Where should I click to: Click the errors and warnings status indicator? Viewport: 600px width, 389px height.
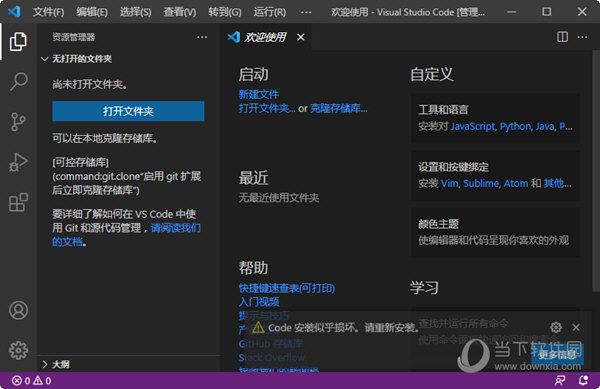[31, 381]
